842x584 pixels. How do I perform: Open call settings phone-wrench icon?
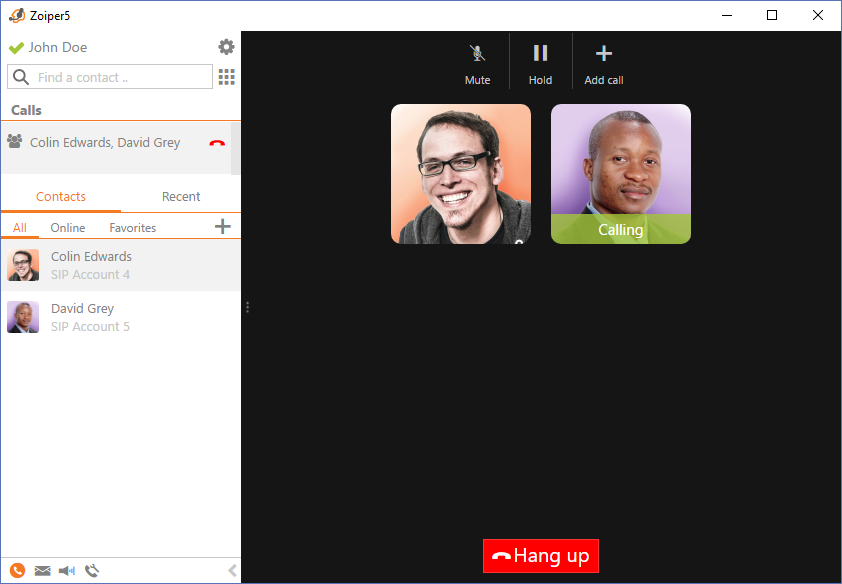92,571
